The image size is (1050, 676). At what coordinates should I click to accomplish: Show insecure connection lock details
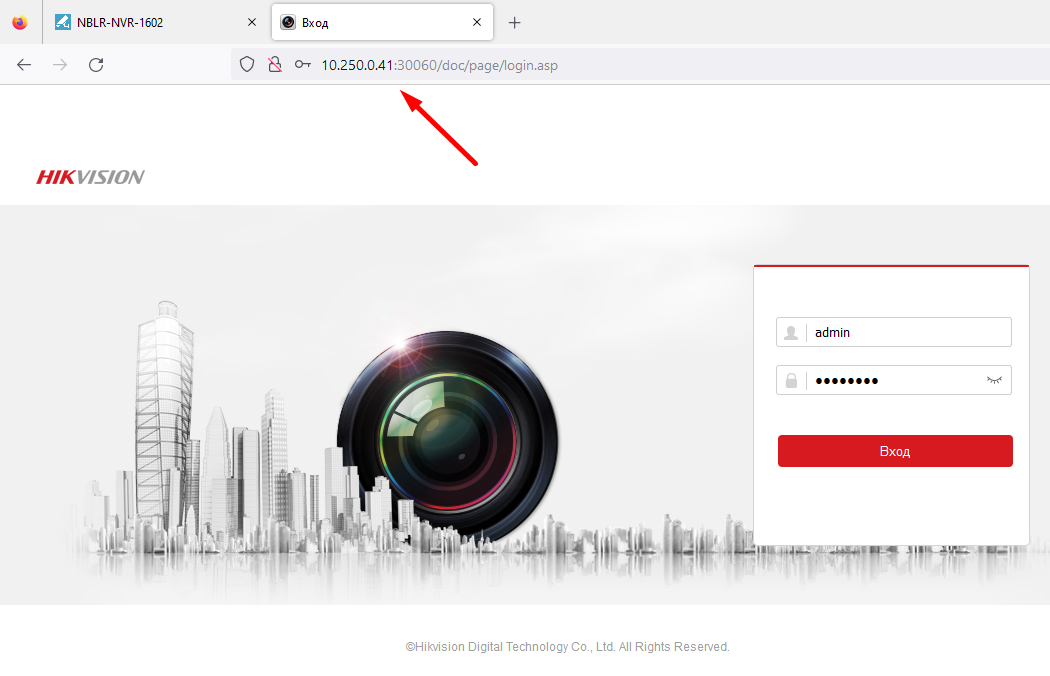tap(275, 65)
